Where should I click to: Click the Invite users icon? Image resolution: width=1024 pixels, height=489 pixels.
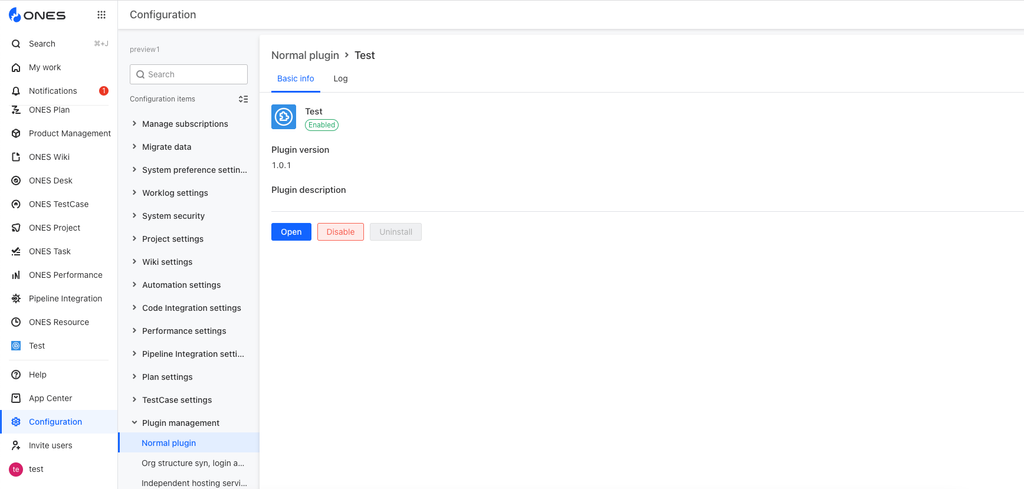coord(16,445)
